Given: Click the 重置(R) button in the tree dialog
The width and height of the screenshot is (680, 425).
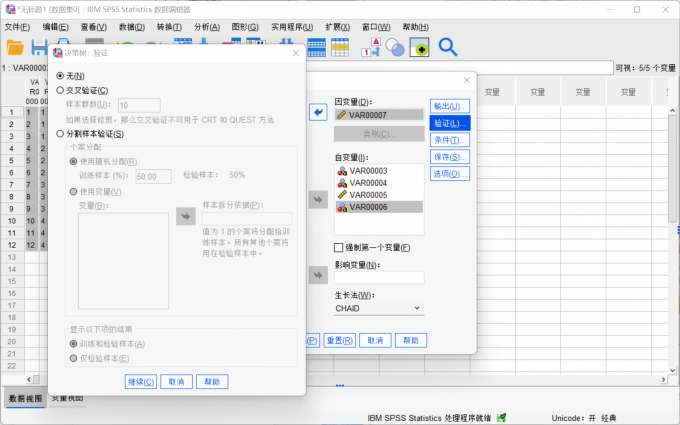Looking at the screenshot, I should click(340, 340).
